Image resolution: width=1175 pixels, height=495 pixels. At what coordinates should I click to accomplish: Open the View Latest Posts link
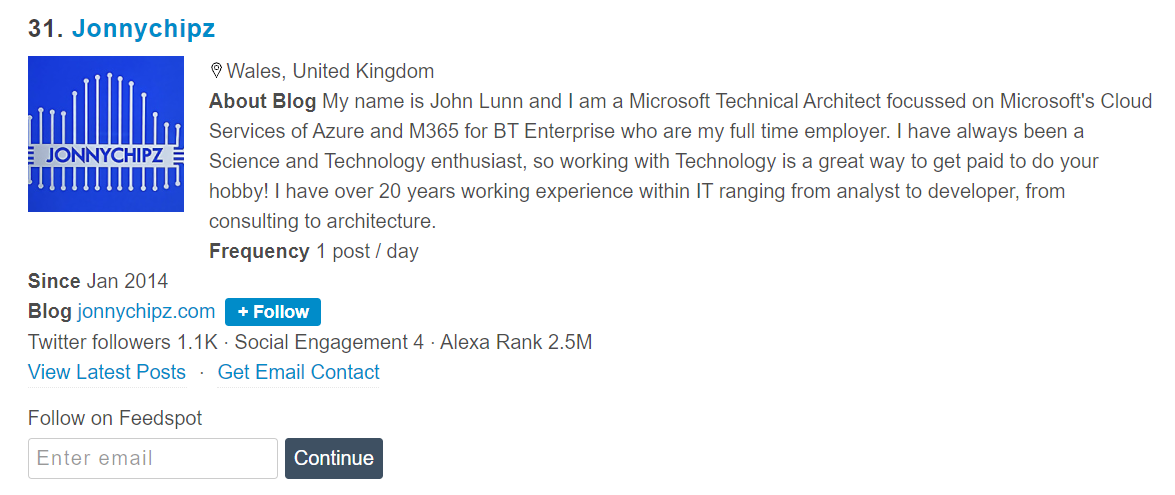tap(107, 372)
